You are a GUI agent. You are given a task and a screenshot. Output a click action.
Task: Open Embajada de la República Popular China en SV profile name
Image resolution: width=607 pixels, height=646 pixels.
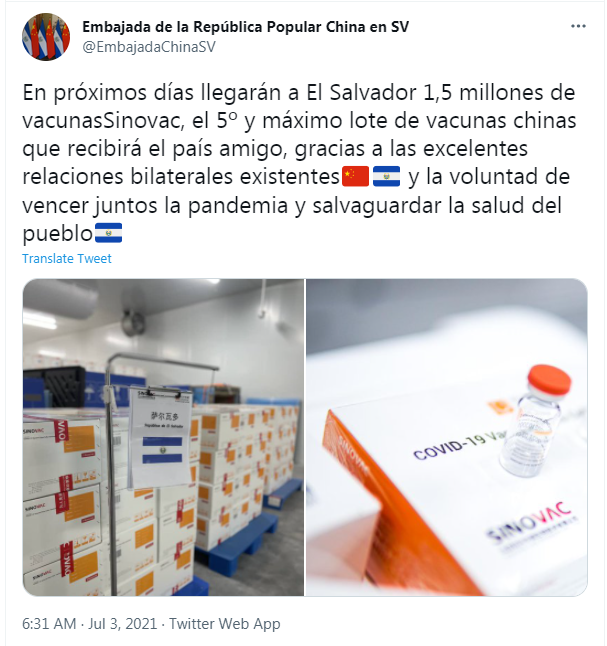click(x=246, y=27)
